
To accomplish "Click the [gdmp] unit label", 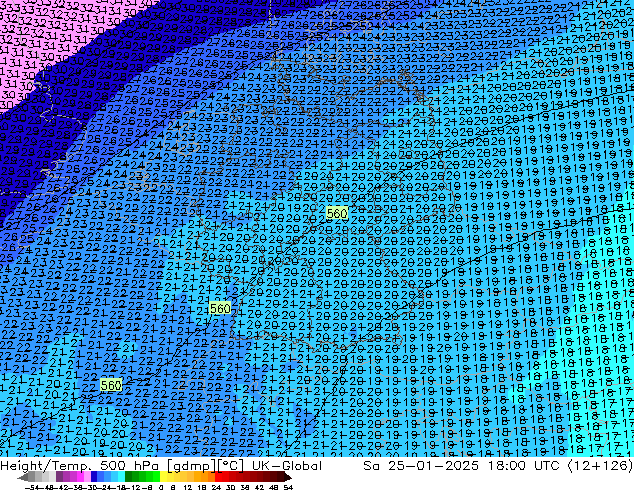I will pyautogui.click(x=191, y=466).
